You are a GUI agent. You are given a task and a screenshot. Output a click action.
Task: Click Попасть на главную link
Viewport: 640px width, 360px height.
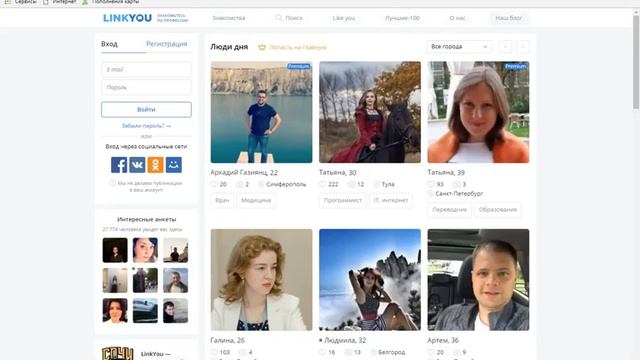(x=298, y=47)
